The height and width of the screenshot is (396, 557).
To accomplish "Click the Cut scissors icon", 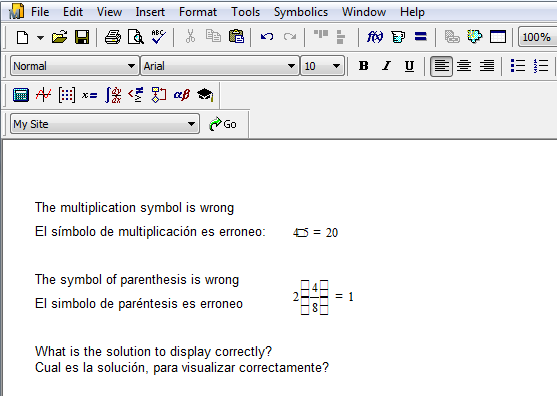I will (190, 37).
